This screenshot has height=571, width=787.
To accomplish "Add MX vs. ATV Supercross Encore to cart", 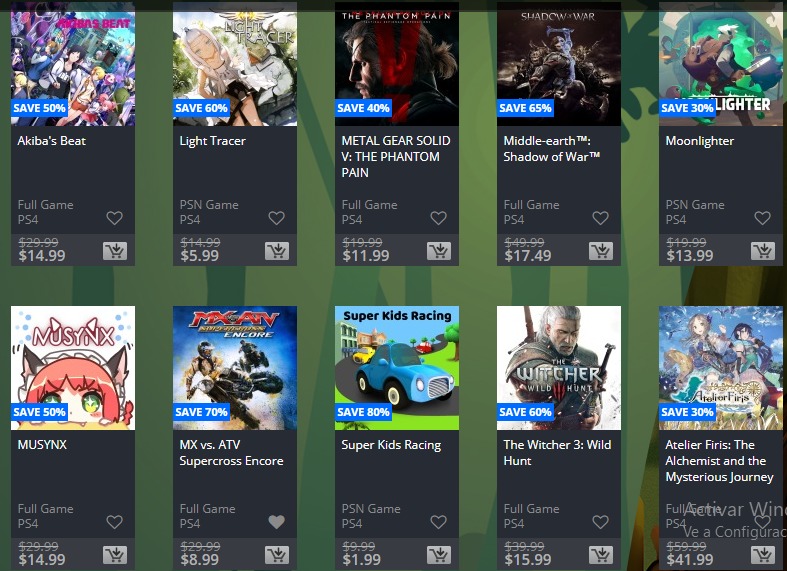I will (277, 554).
